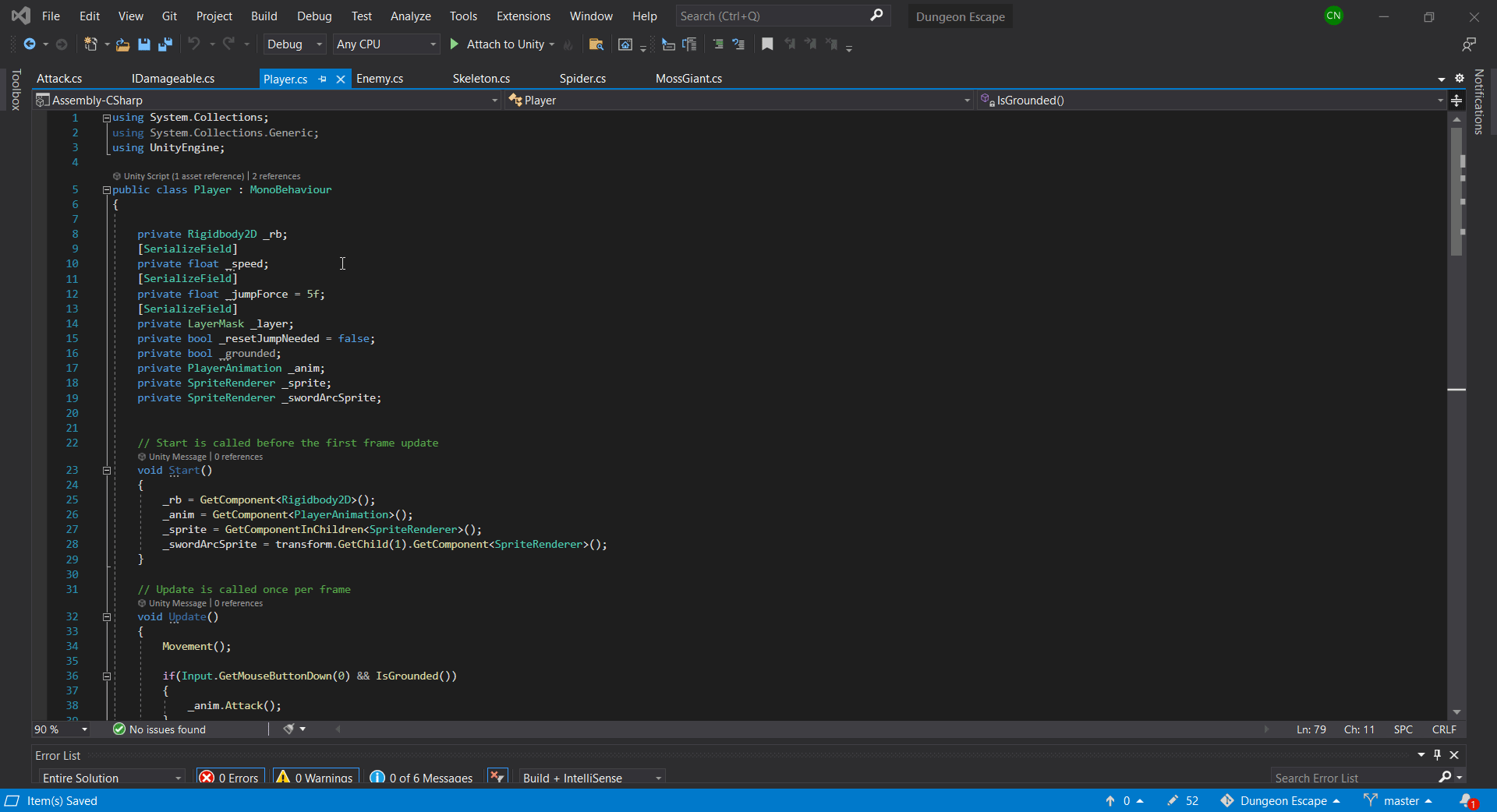Collapse the Start() method block
The height and width of the screenshot is (812, 1497).
tap(107, 471)
